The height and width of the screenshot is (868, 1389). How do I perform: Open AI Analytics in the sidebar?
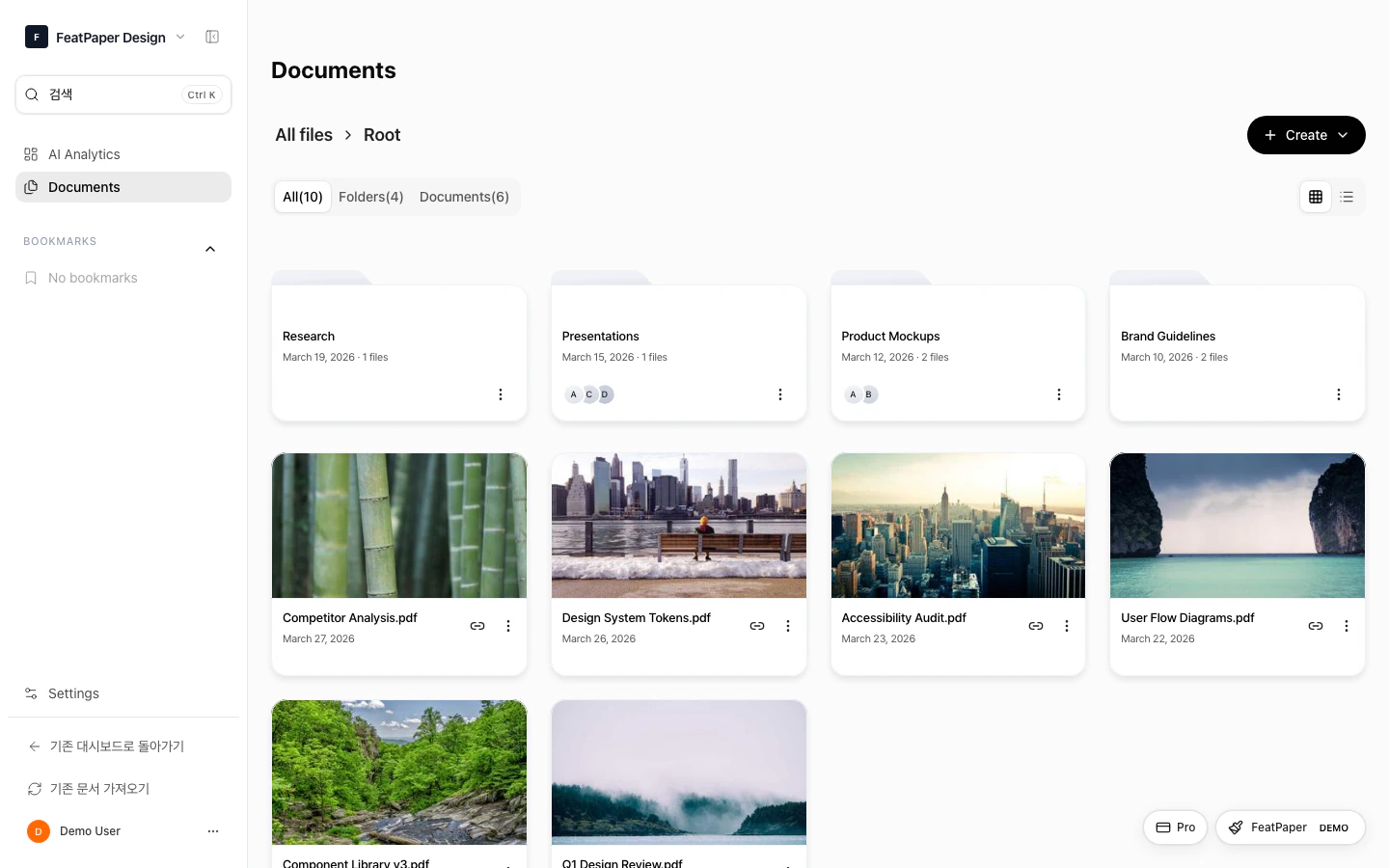pos(123,154)
